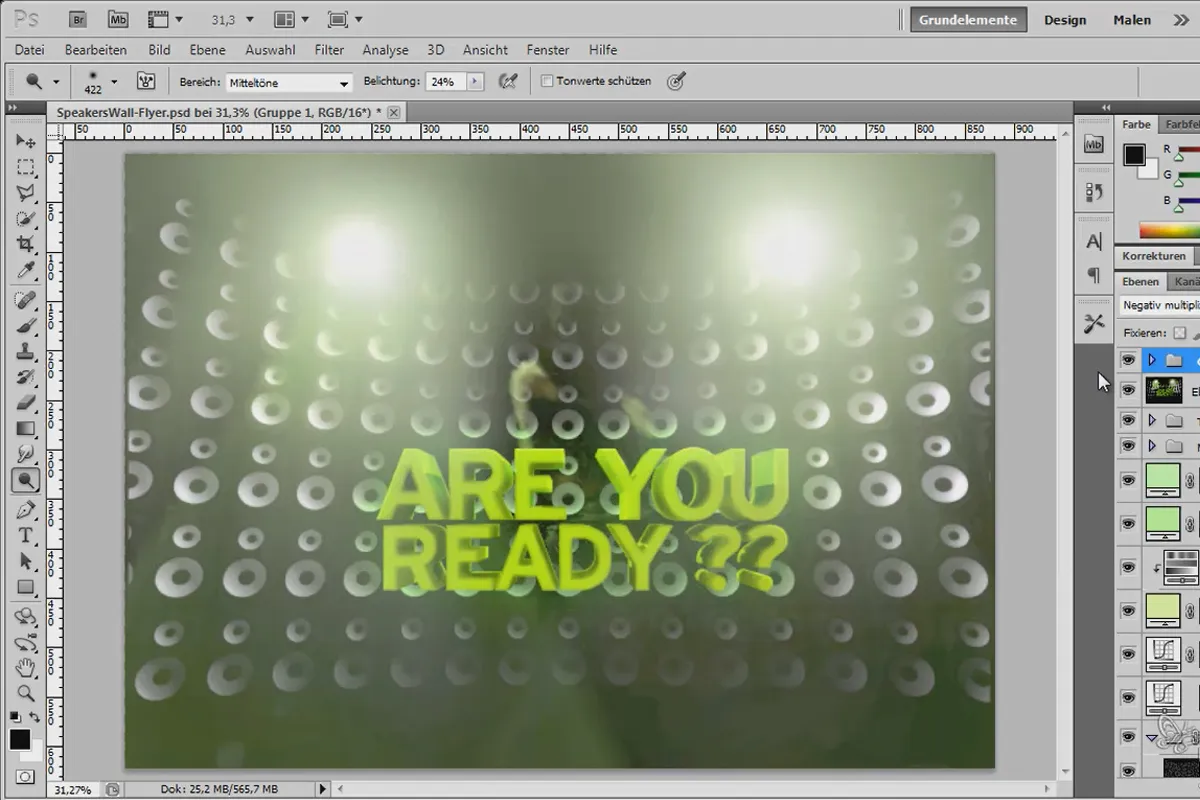Select the Brush tool
This screenshot has height=800, width=1200.
[x=24, y=326]
